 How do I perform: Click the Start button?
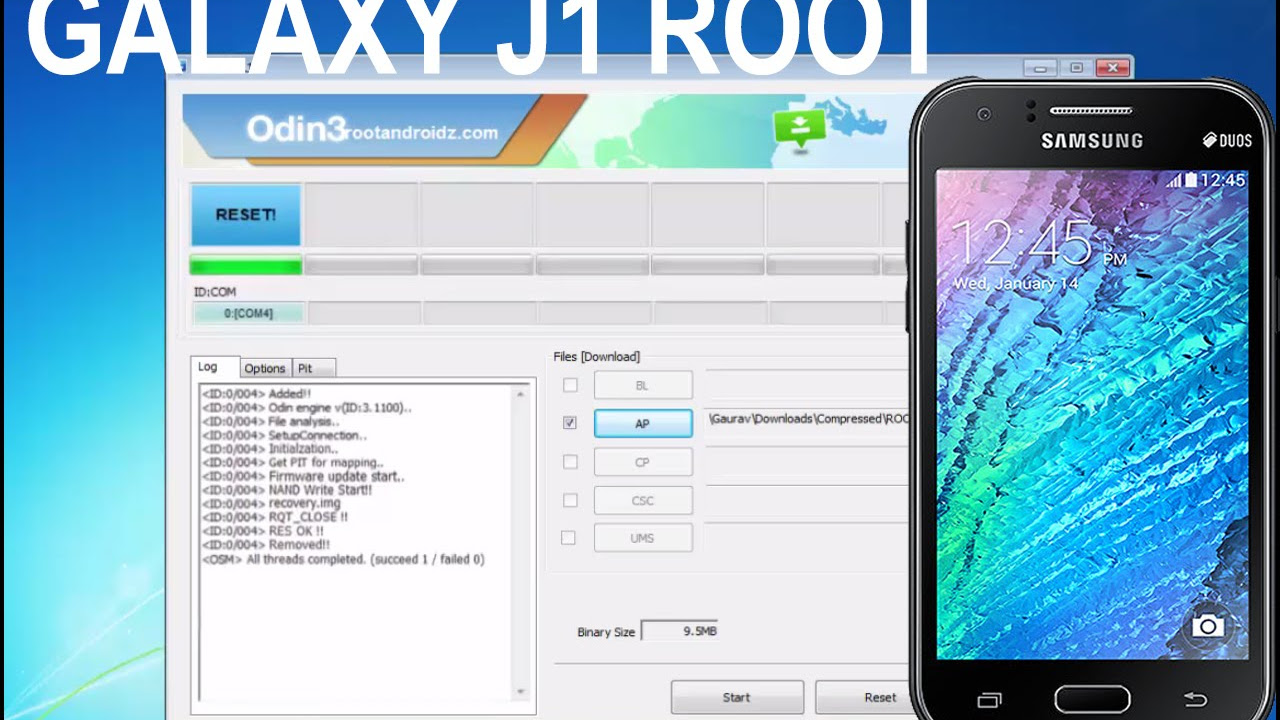point(737,697)
